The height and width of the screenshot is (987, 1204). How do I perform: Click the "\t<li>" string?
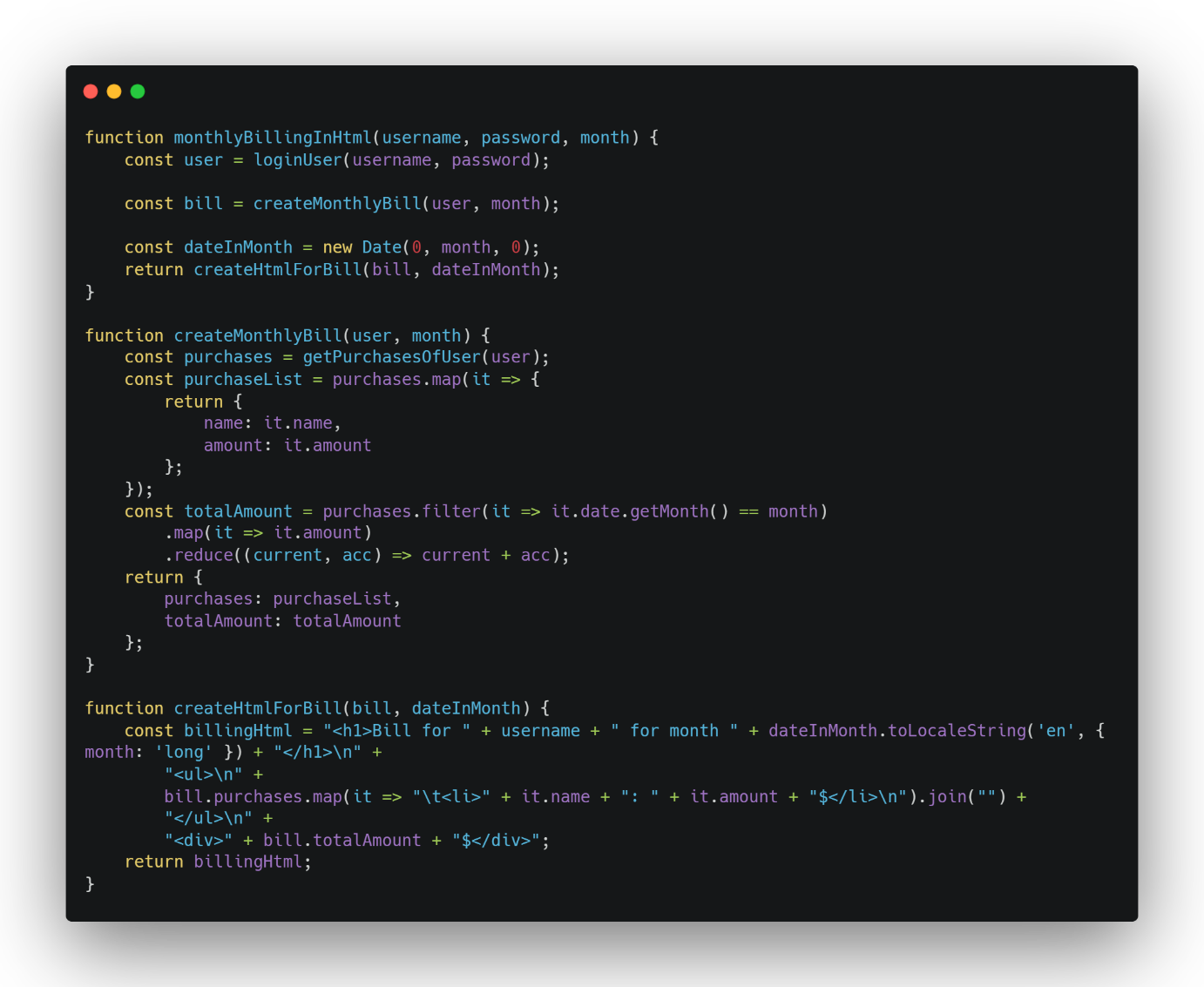451,797
